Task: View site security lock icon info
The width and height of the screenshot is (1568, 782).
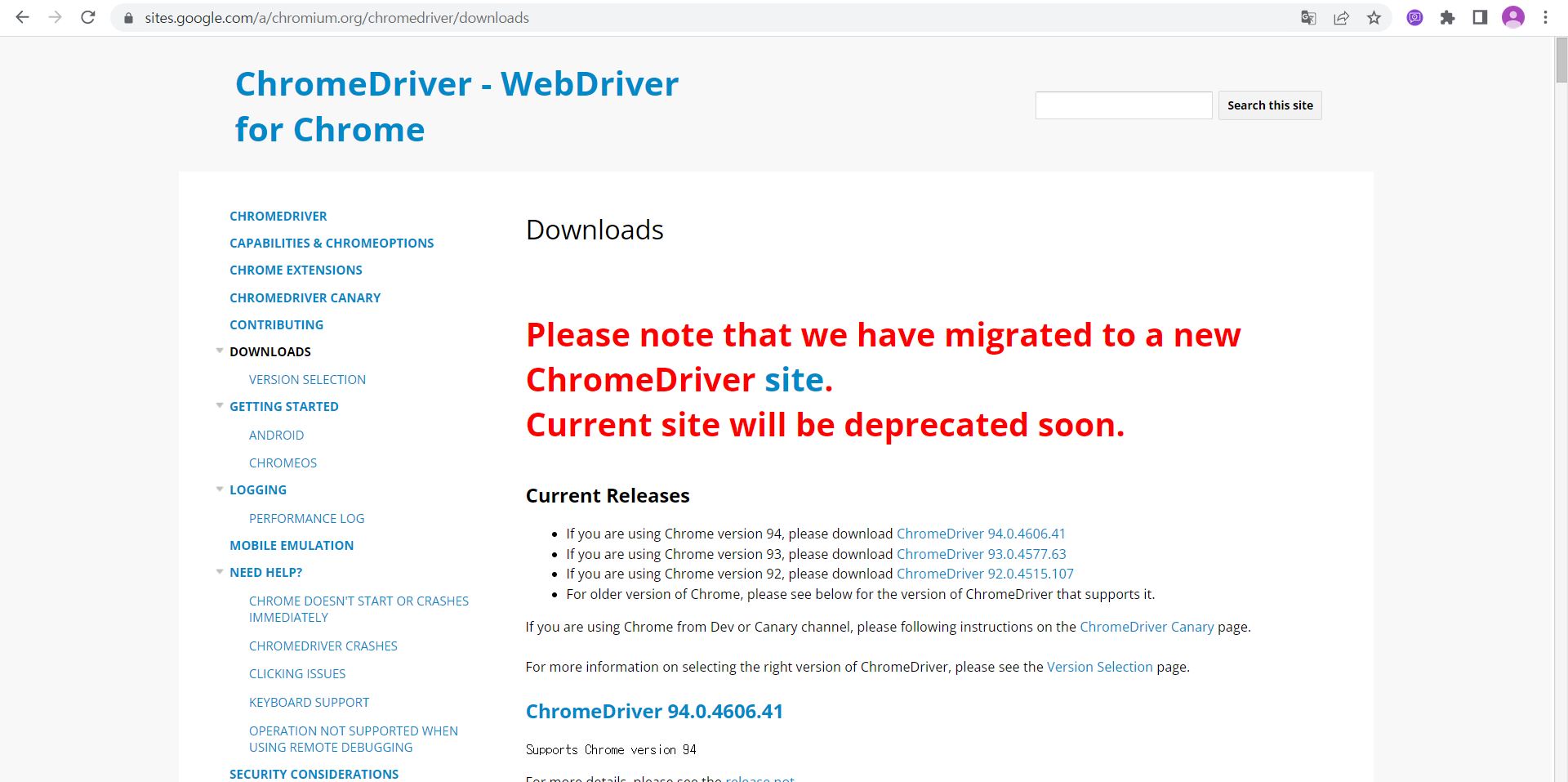Action: [127, 18]
